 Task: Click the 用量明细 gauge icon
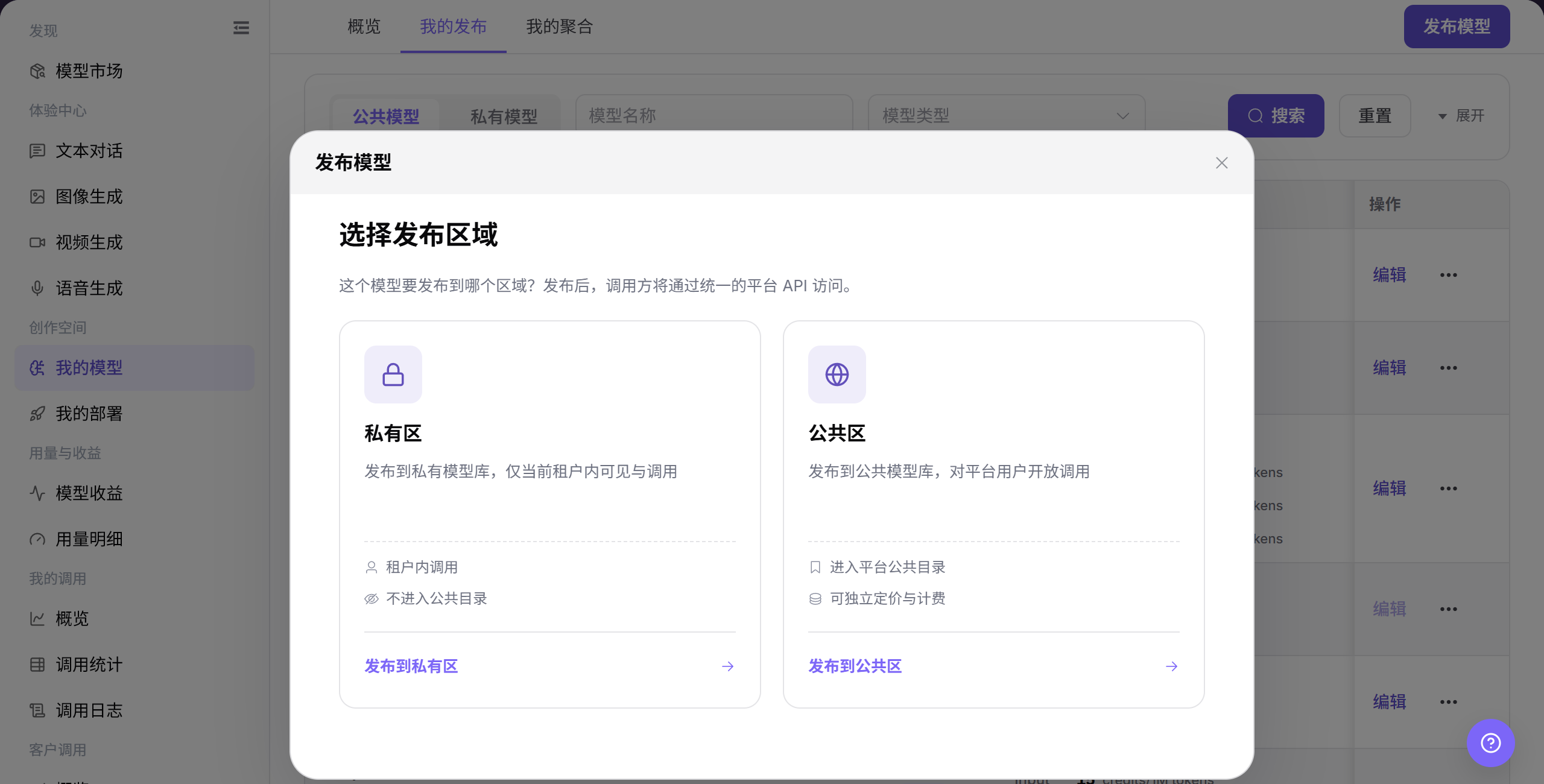(37, 539)
